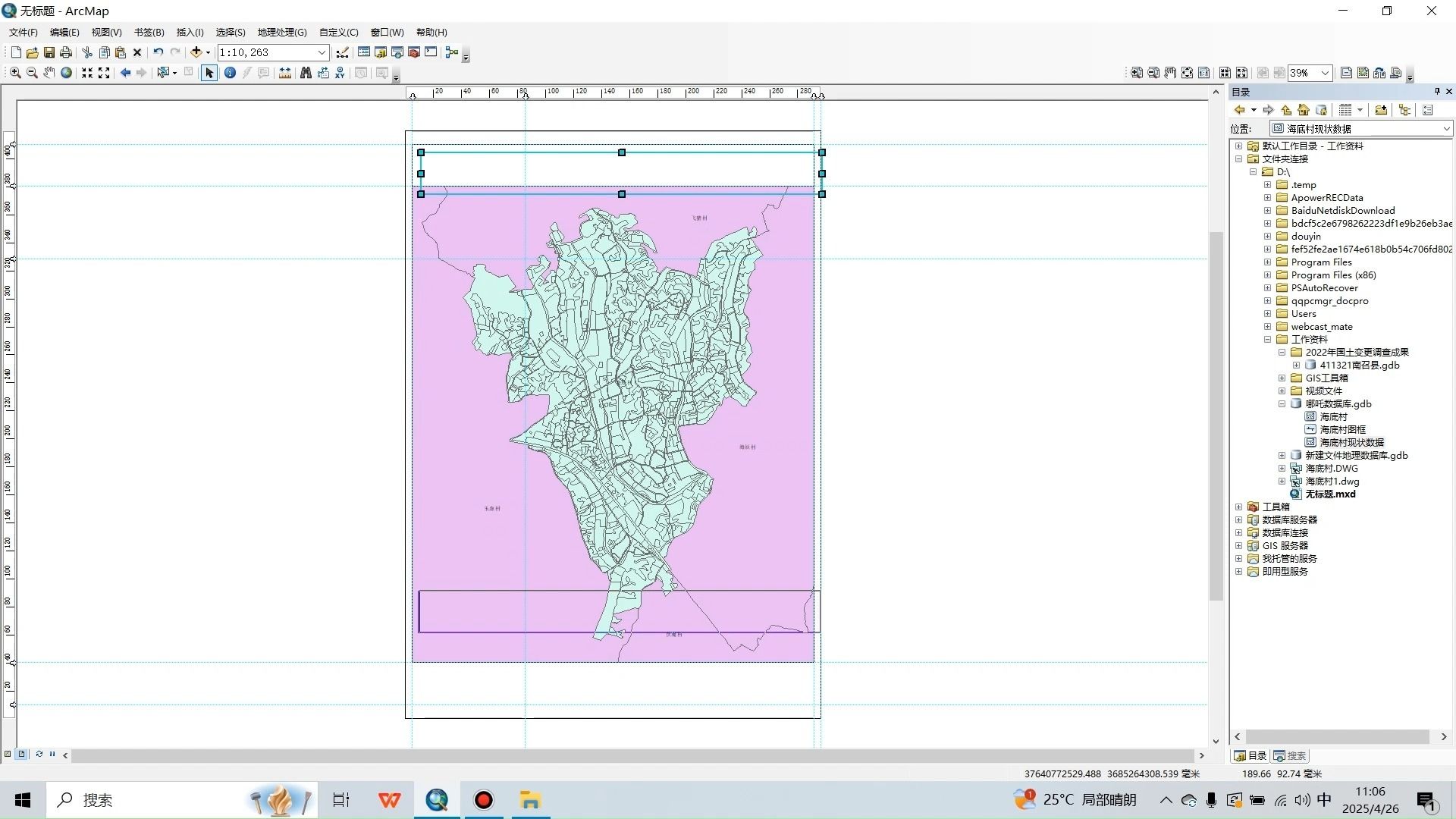Print the map layout

[x=66, y=52]
